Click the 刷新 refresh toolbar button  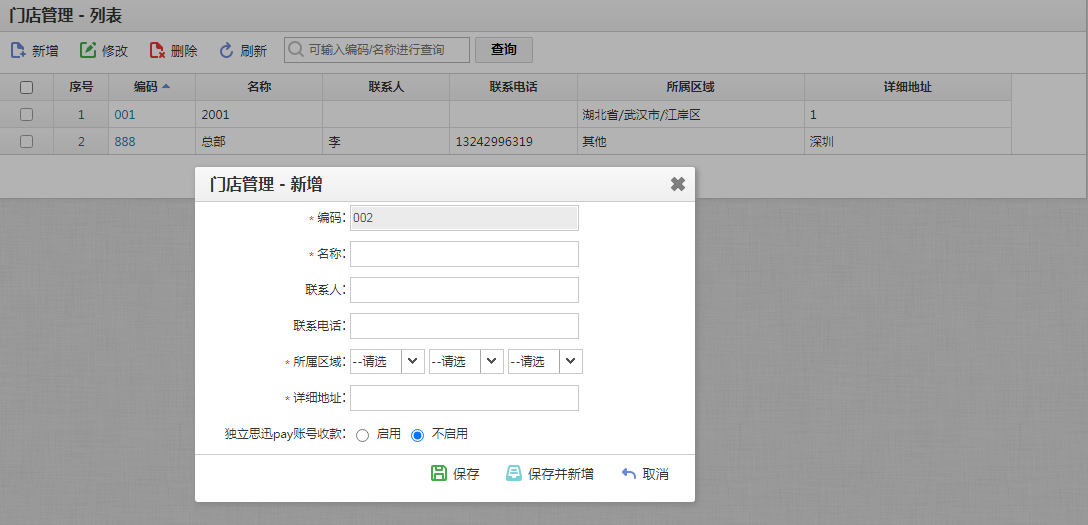(243, 50)
